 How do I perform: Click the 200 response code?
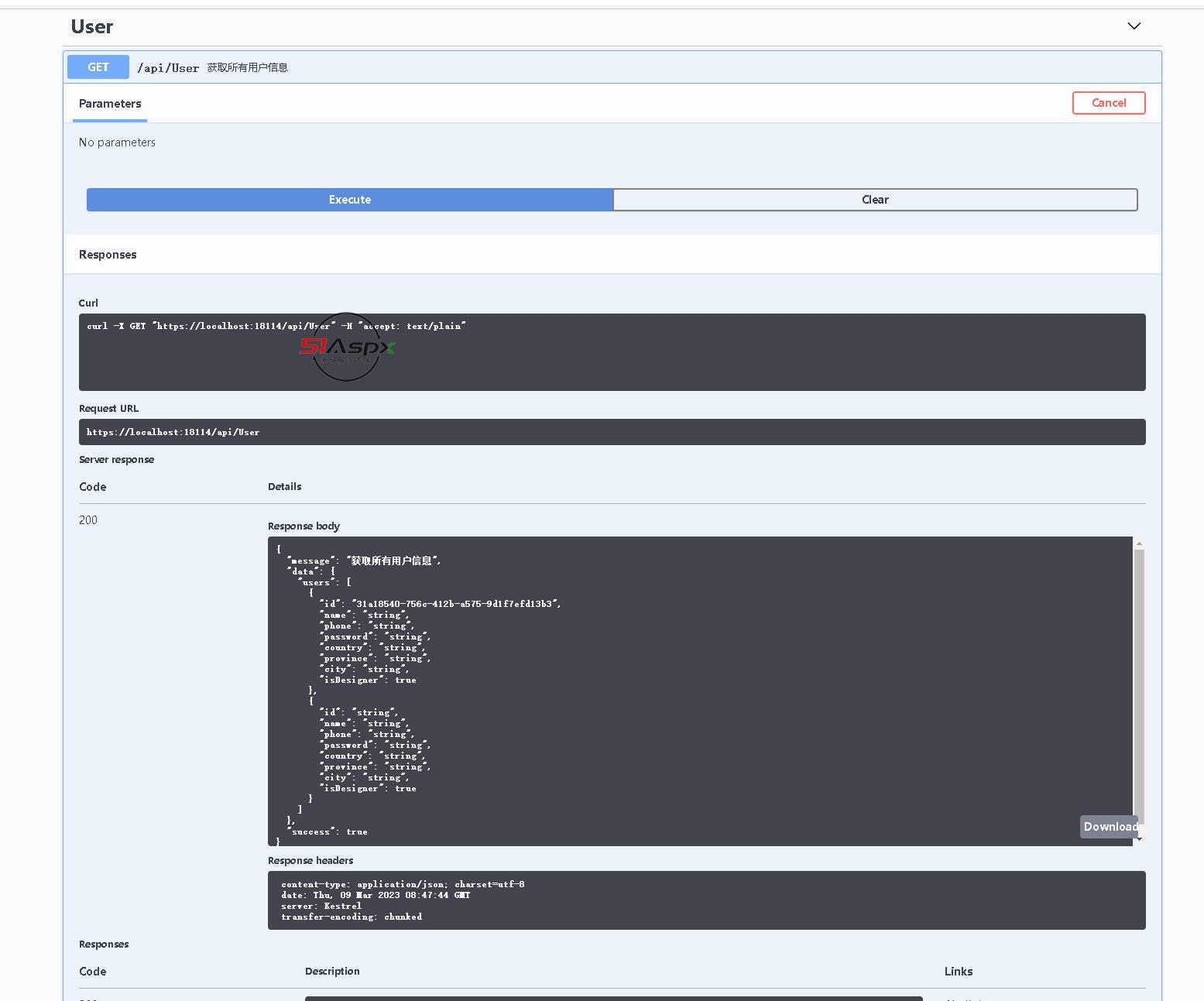88,520
